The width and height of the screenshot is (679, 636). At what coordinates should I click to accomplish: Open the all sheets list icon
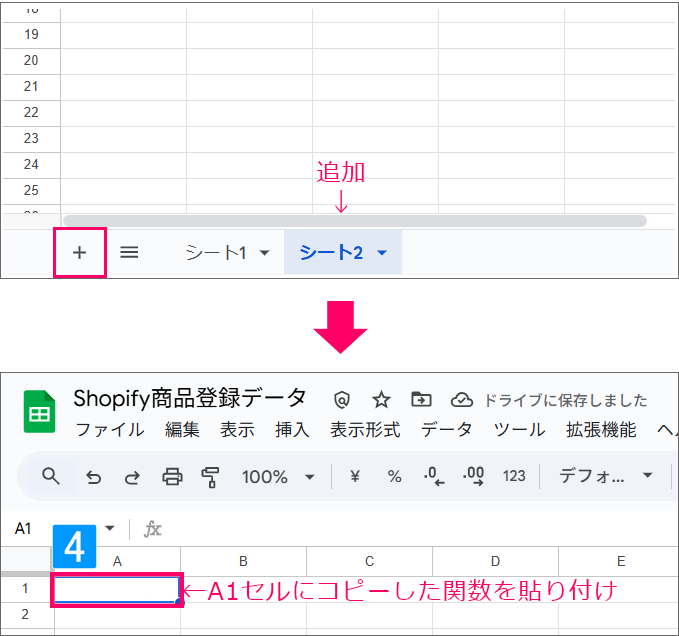(129, 252)
